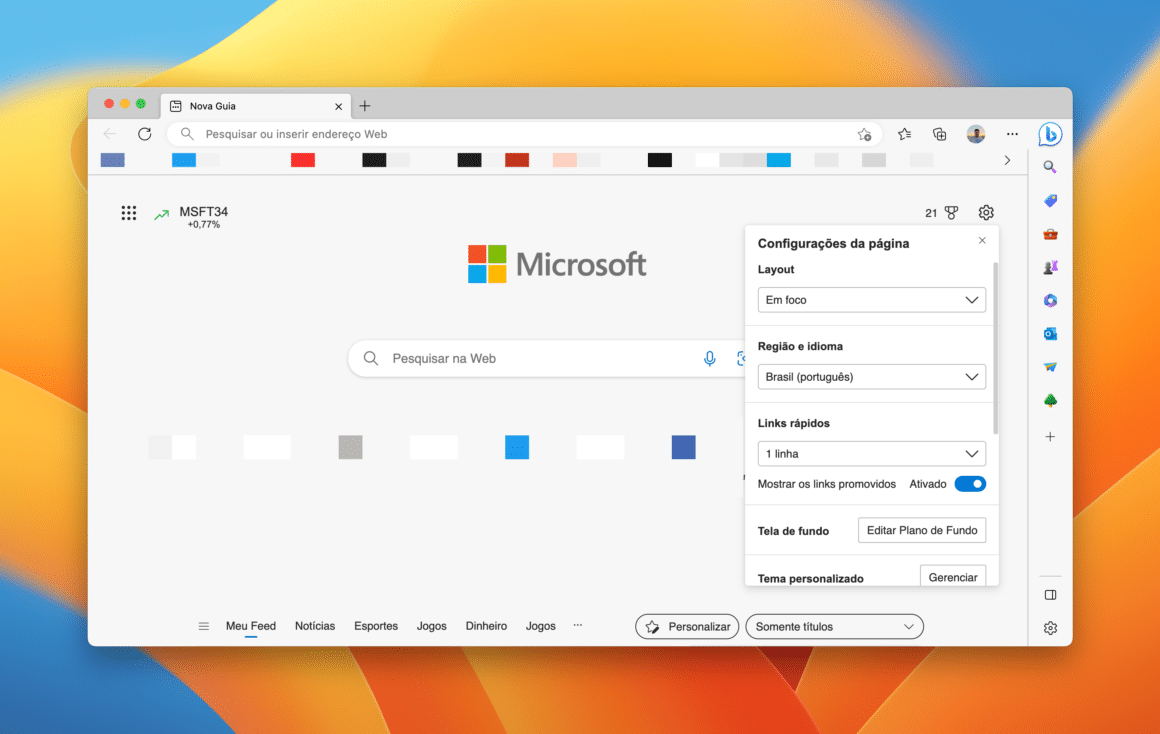Image resolution: width=1160 pixels, height=734 pixels.
Task: Click the voice search microphone icon
Action: 709,357
